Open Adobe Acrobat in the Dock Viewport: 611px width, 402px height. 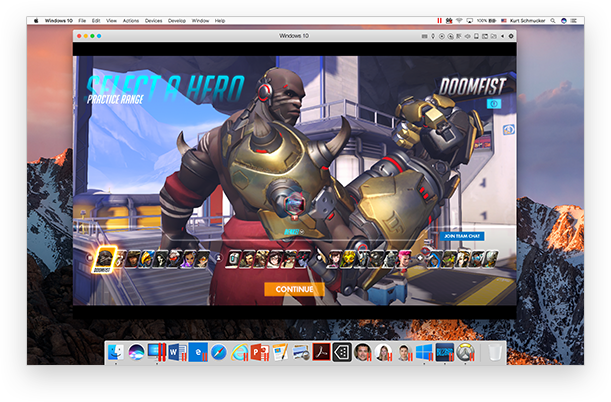tap(321, 352)
